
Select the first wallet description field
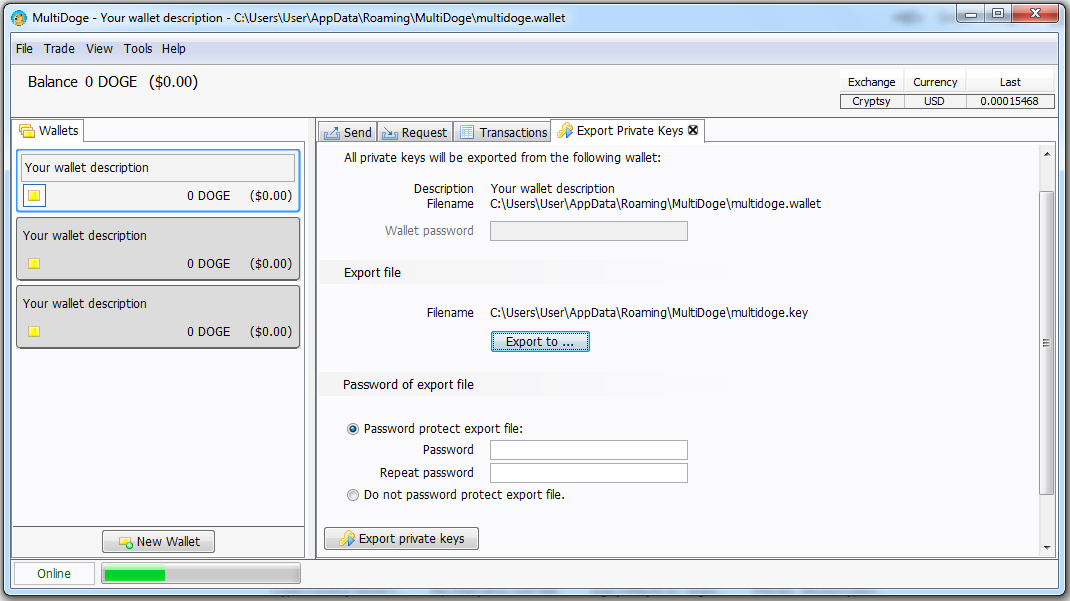point(158,168)
